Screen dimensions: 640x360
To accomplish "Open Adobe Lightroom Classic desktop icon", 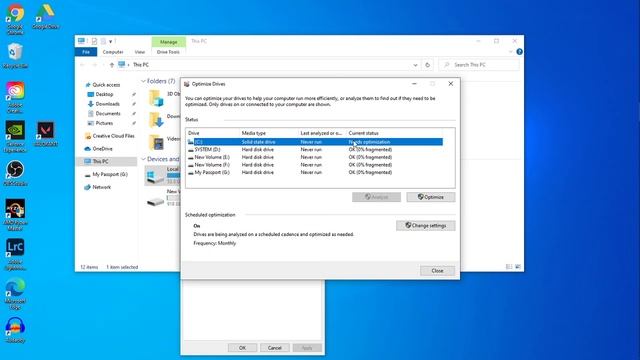I will tap(15, 254).
